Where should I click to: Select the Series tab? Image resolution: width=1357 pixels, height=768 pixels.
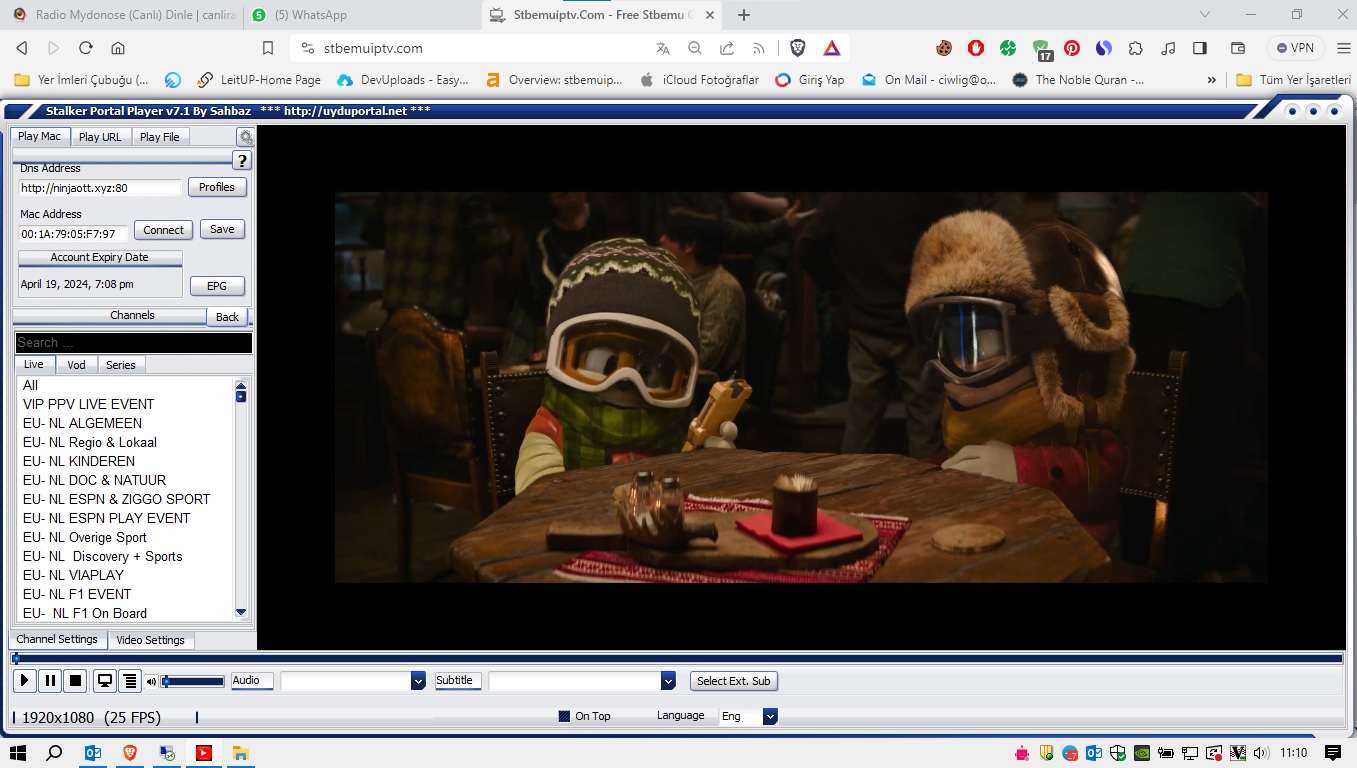pos(121,365)
